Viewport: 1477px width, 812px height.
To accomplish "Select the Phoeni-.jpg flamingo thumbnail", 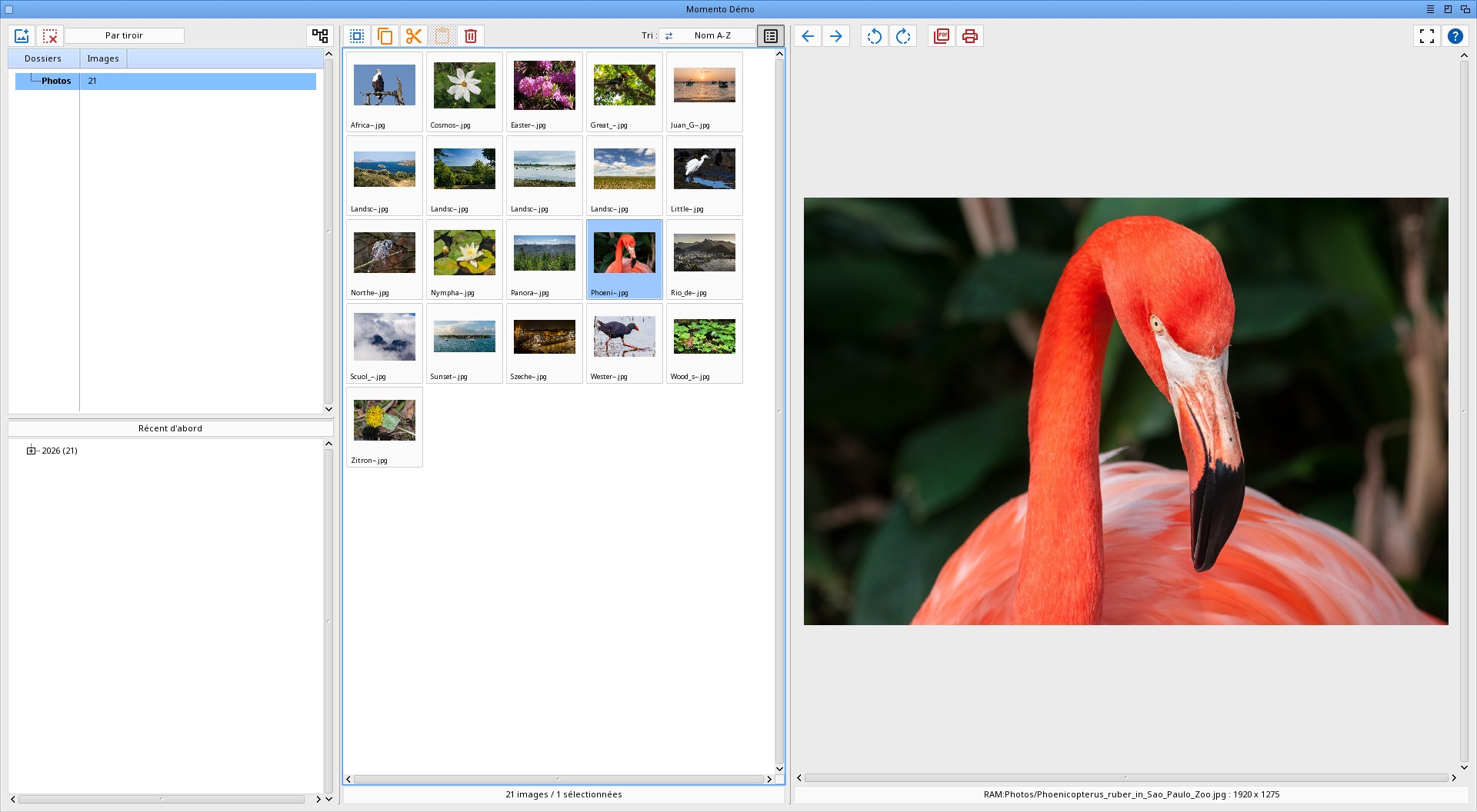I will click(625, 260).
